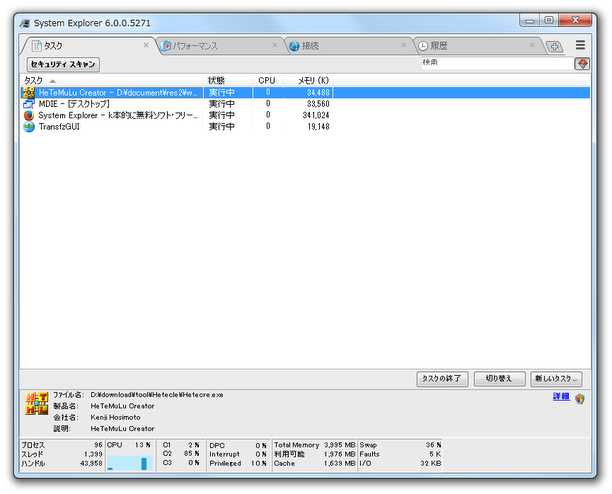Click memory value 33,560 for MDIE
Viewport: 612px width, 494px height.
tap(318, 104)
